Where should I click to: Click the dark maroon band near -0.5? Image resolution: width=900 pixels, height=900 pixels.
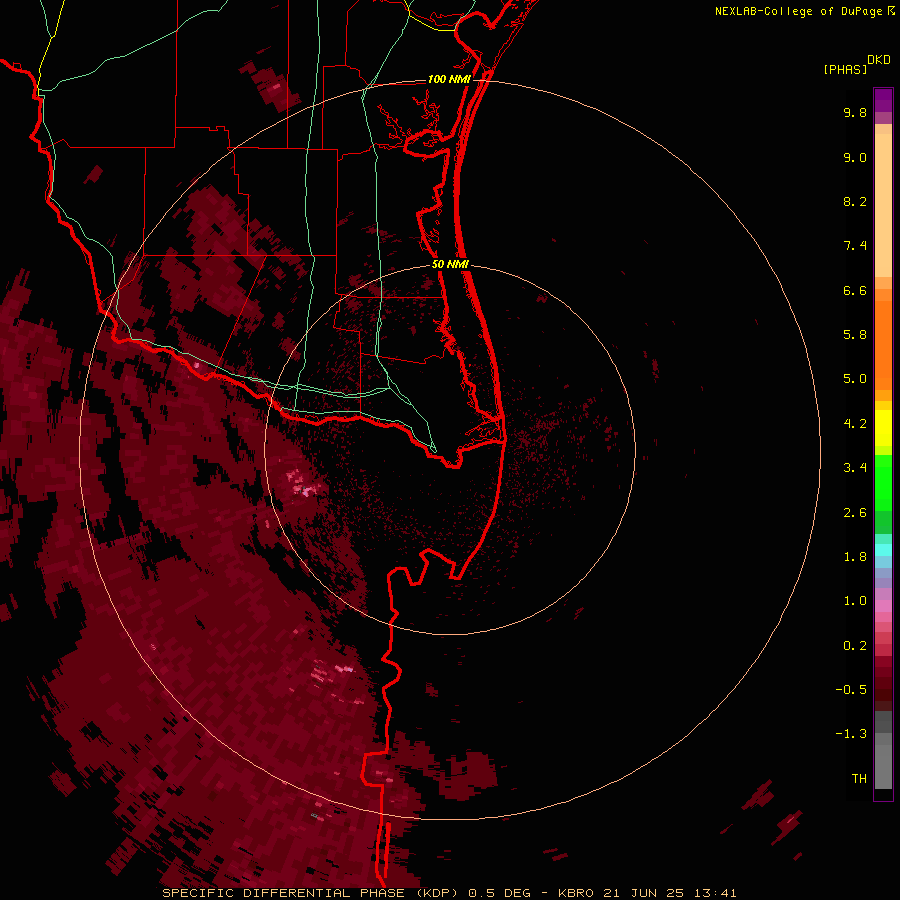(883, 689)
